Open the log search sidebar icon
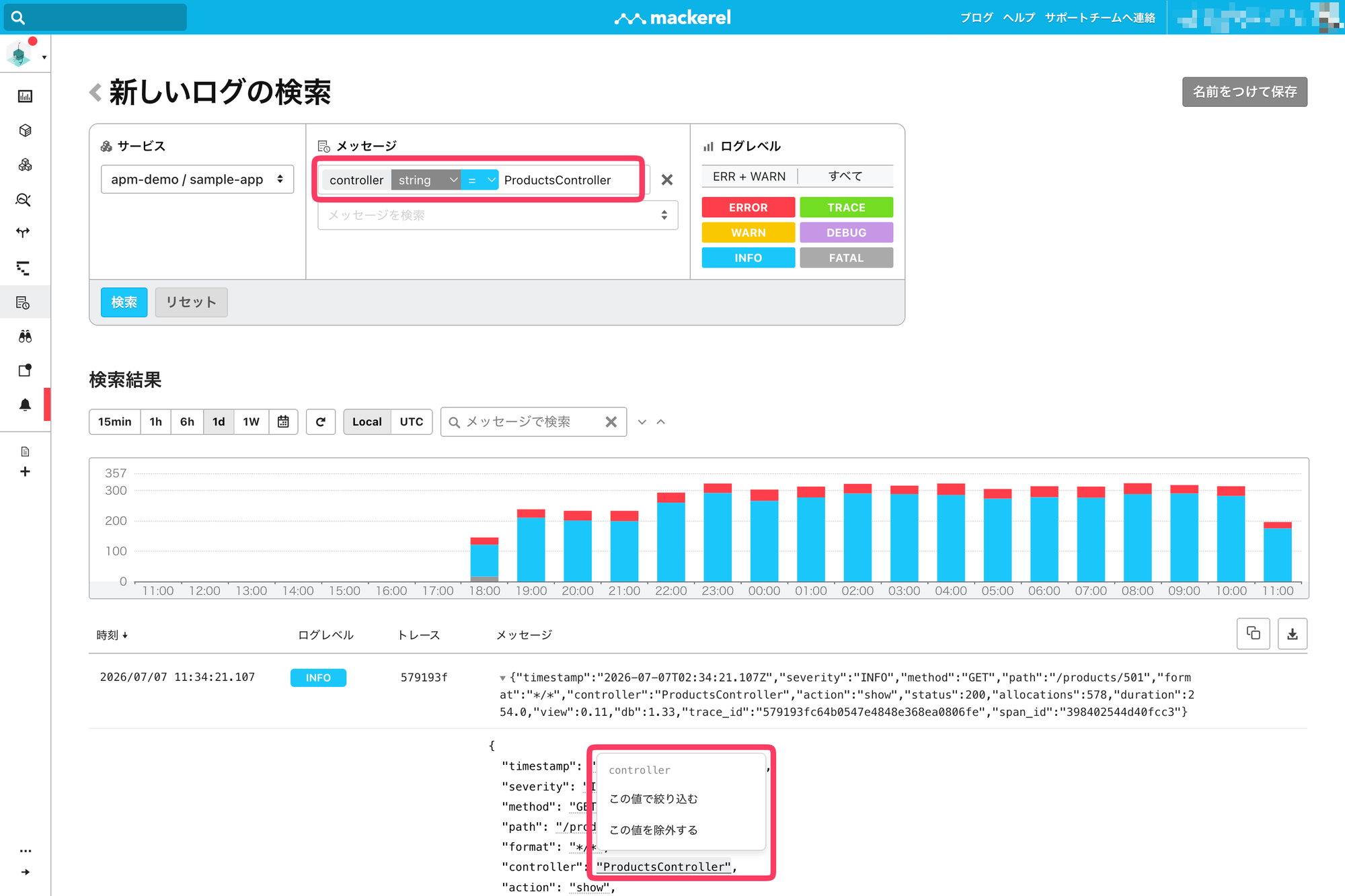 [24, 302]
